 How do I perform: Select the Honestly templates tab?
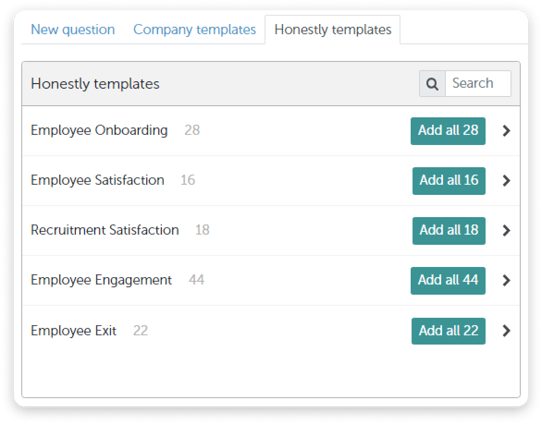pyautogui.click(x=333, y=29)
